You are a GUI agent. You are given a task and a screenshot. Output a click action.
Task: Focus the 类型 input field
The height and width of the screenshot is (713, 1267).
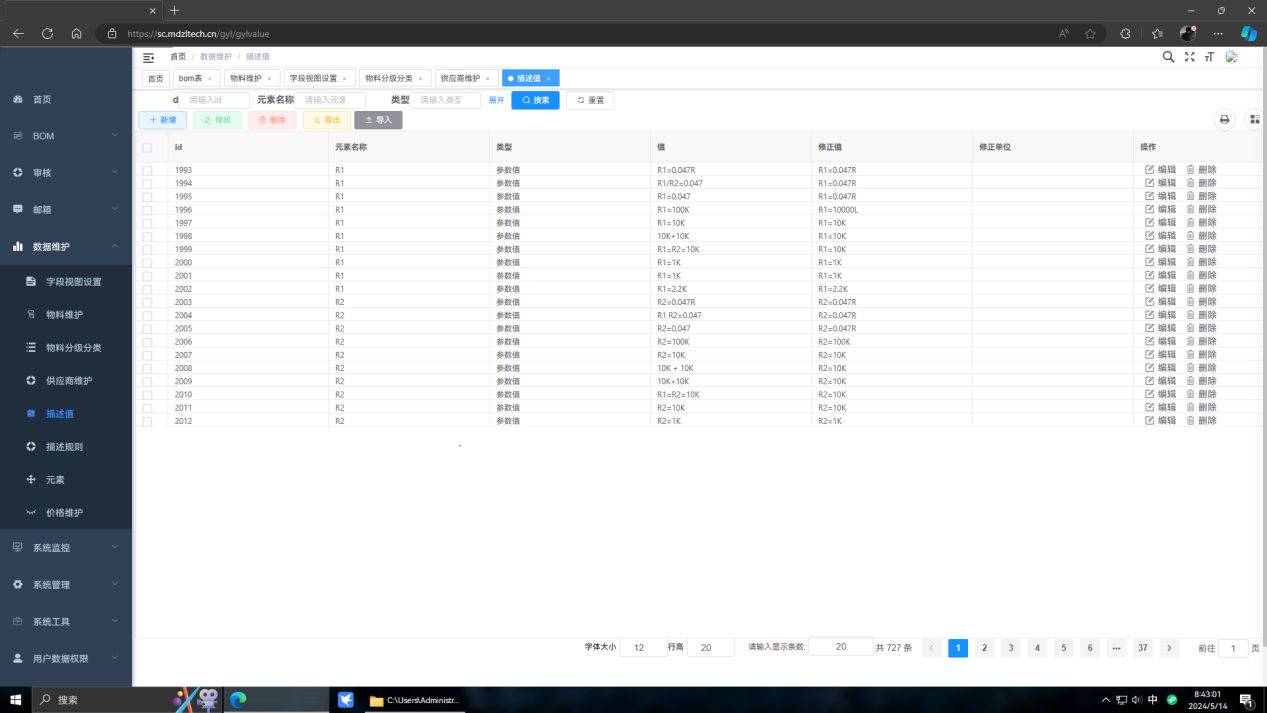(447, 100)
